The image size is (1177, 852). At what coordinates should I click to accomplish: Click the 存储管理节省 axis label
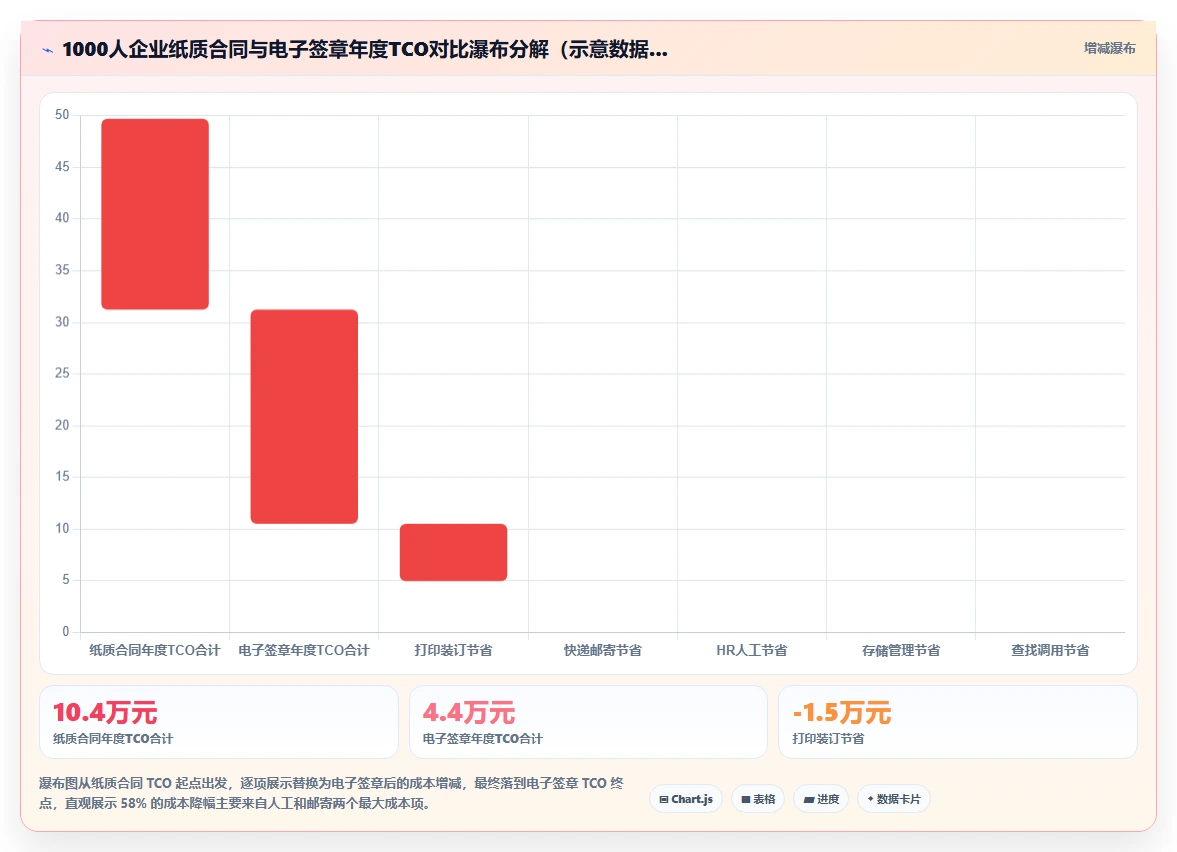(x=901, y=650)
